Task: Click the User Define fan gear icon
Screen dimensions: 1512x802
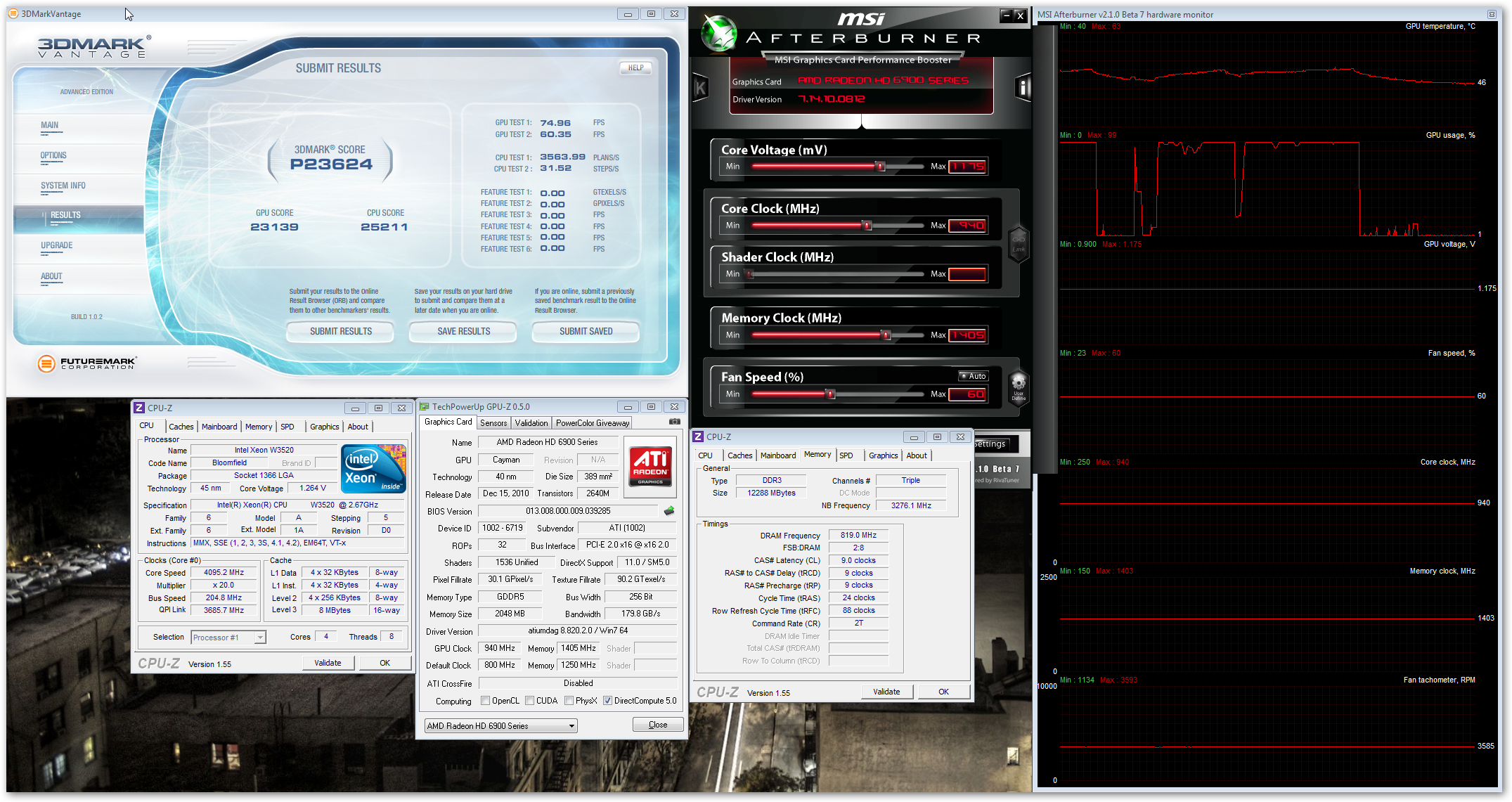Action: [x=1019, y=388]
